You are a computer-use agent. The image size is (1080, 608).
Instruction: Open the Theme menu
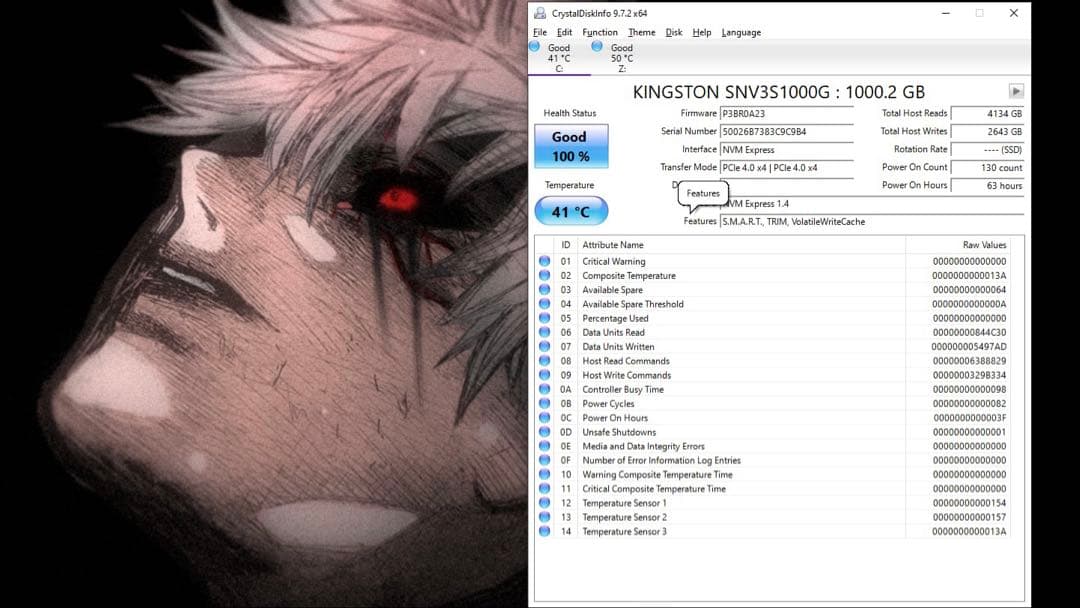click(641, 32)
